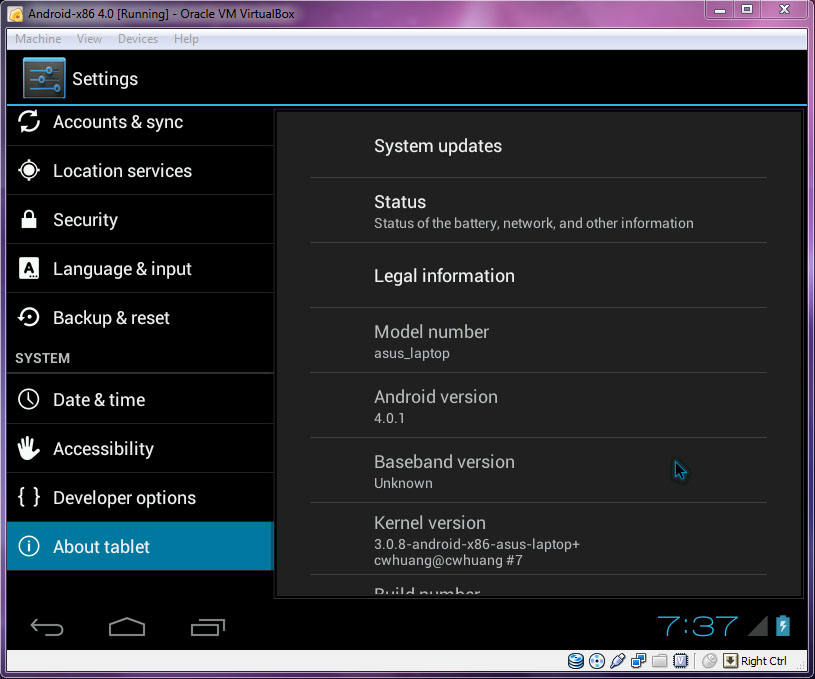Viewport: 815px width, 679px height.
Task: Click the About tablet info icon
Action: tap(29, 546)
